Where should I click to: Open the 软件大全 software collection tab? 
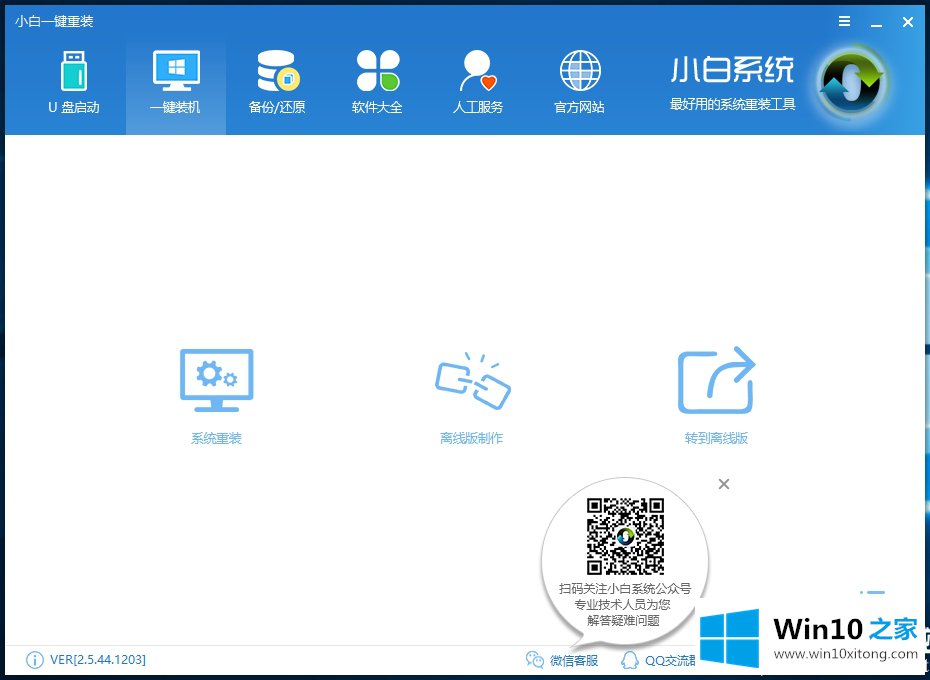(377, 82)
